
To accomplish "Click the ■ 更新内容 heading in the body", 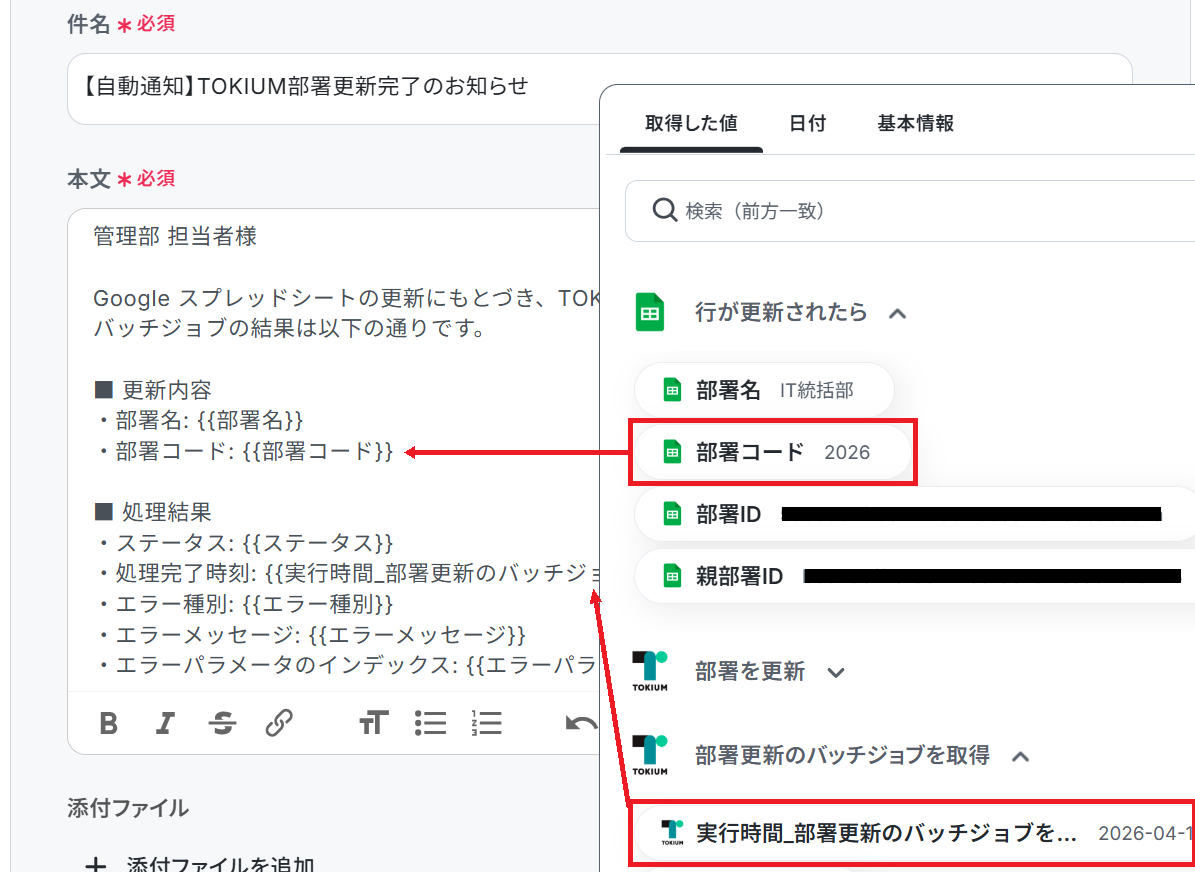I will click(152, 390).
